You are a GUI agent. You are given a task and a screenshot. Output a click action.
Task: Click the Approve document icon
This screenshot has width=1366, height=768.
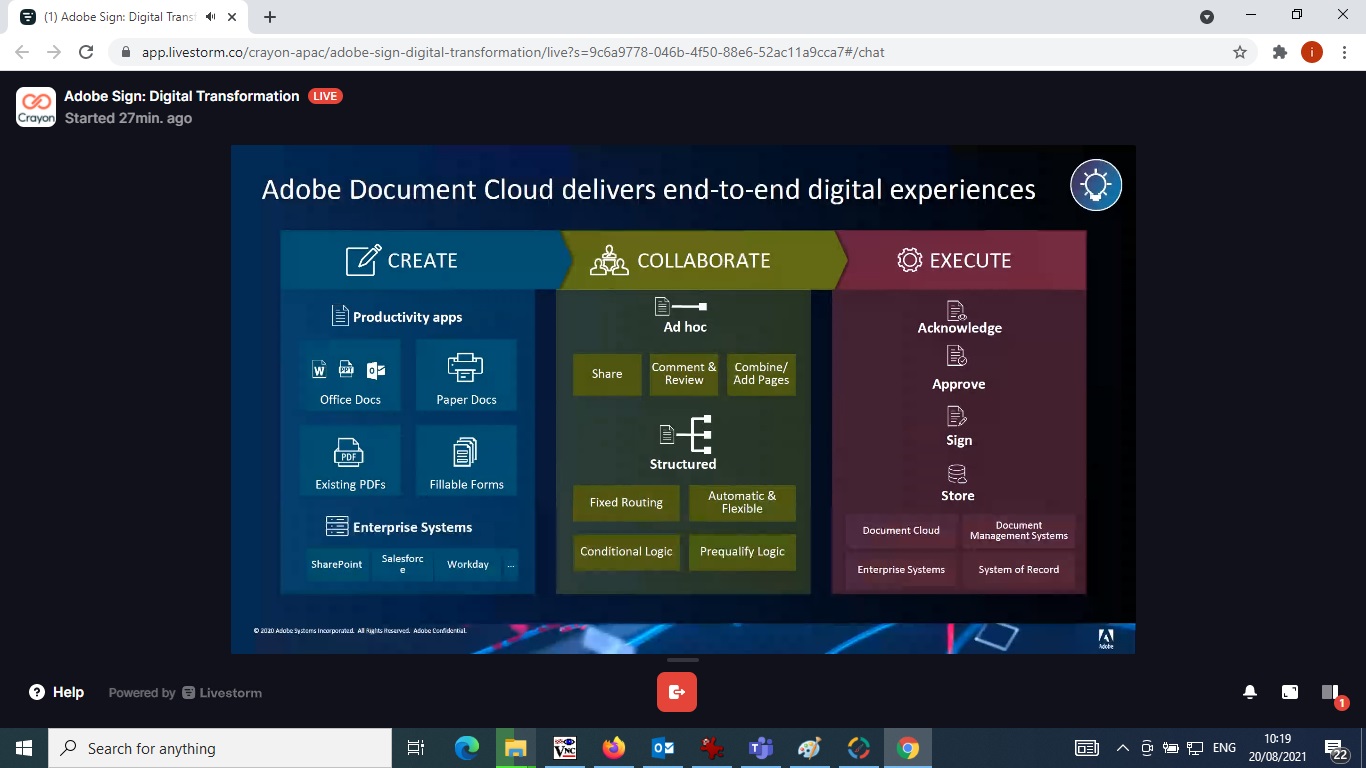coord(957,356)
